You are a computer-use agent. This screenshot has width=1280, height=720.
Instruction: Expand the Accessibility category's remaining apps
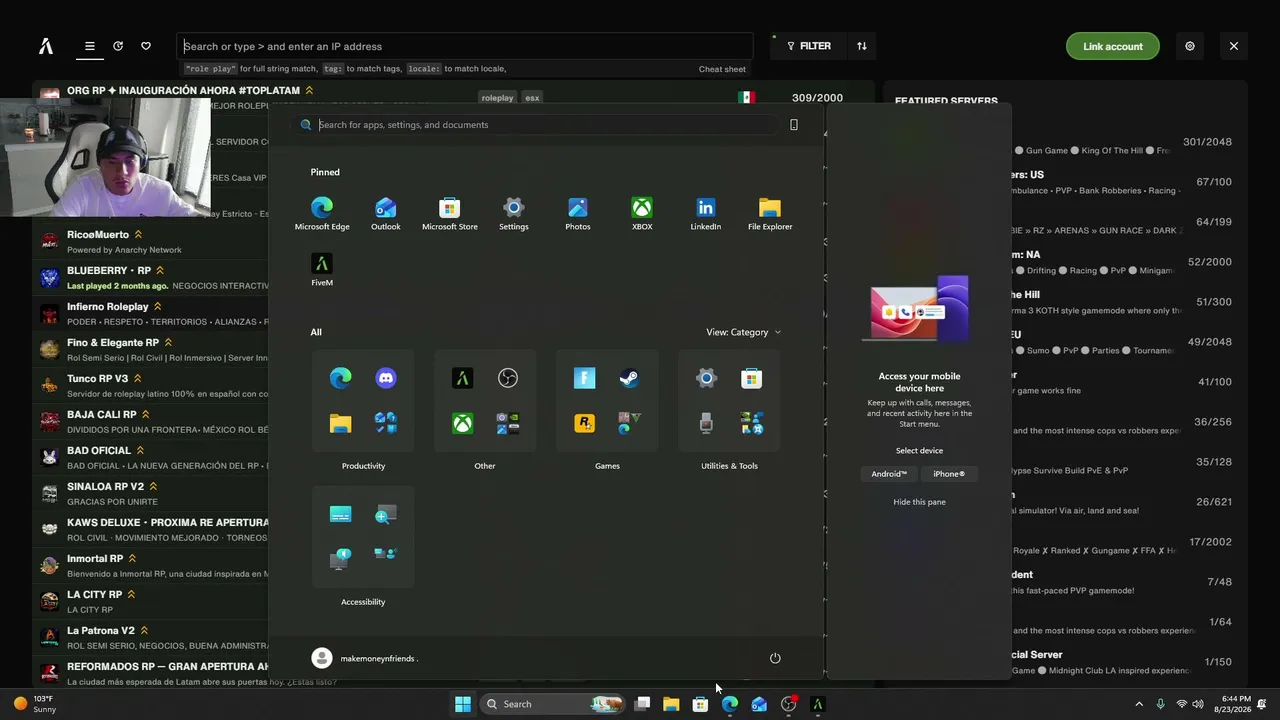tap(386, 553)
